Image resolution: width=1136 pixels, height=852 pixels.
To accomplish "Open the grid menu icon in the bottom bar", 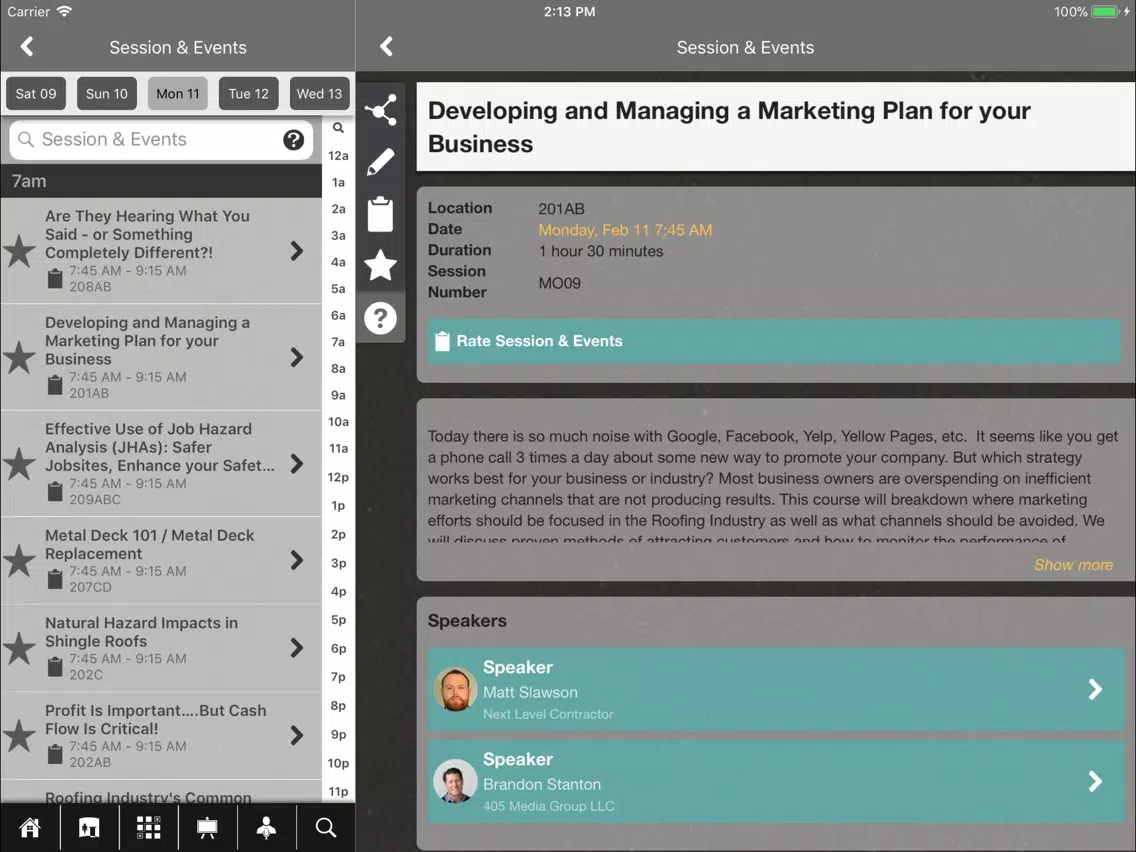I will point(149,827).
